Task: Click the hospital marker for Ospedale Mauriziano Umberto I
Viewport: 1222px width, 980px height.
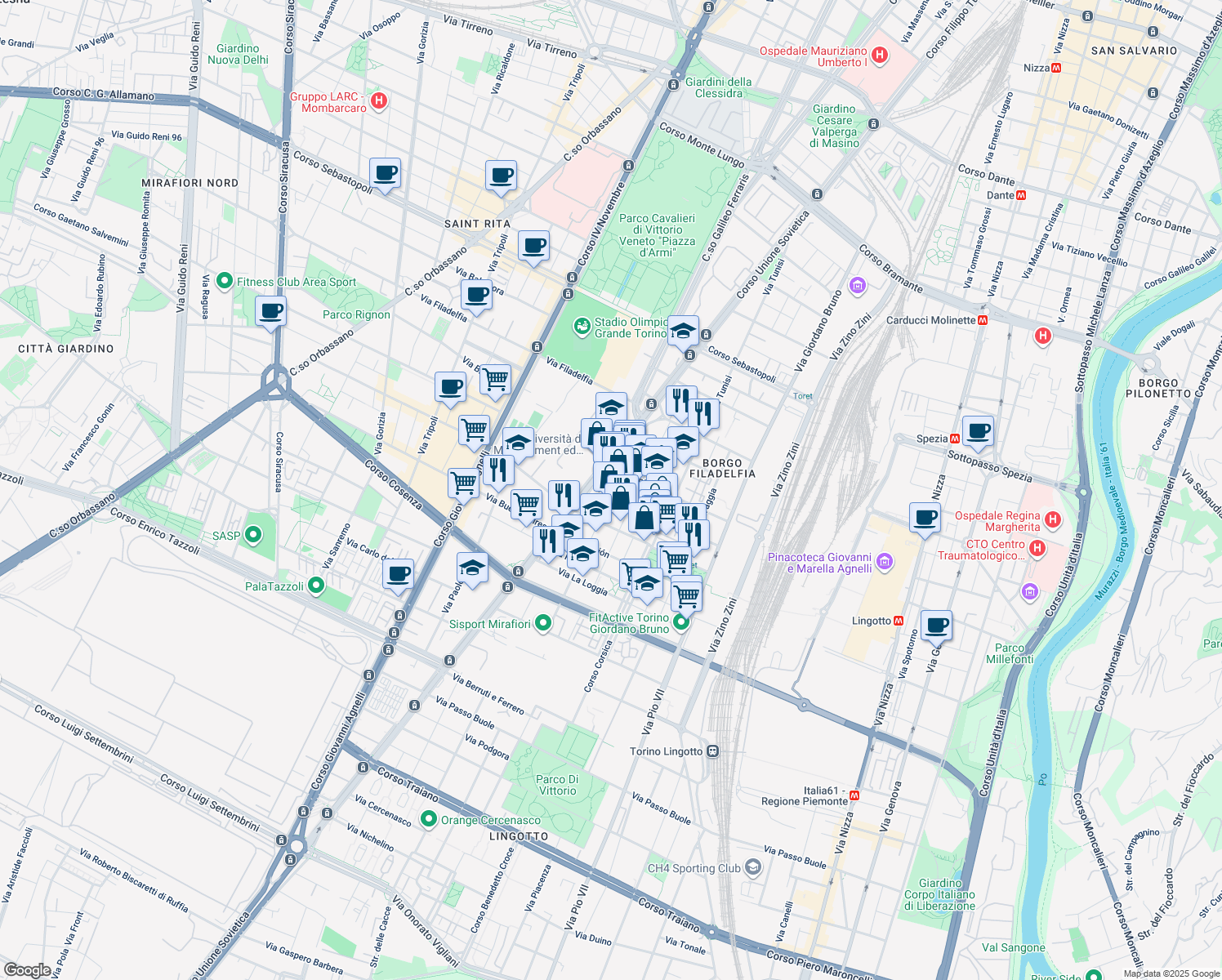Action: click(x=880, y=56)
